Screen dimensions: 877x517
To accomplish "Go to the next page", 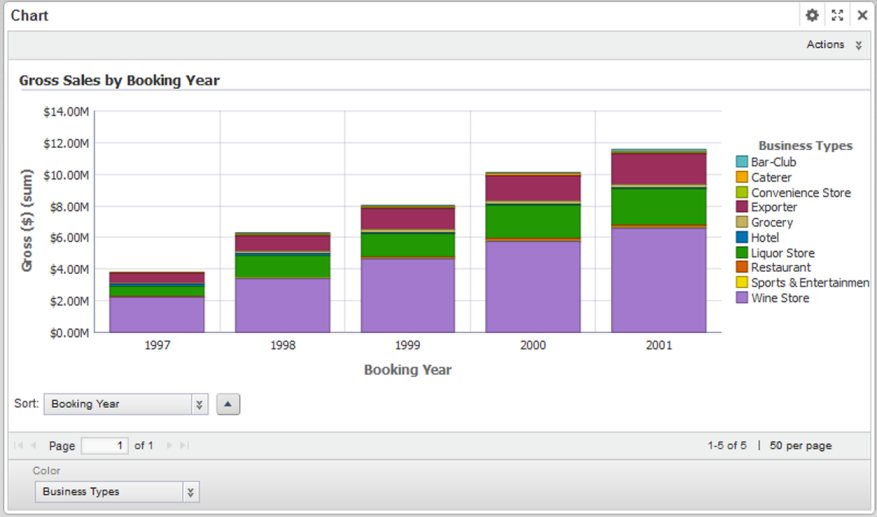I will click(169, 445).
